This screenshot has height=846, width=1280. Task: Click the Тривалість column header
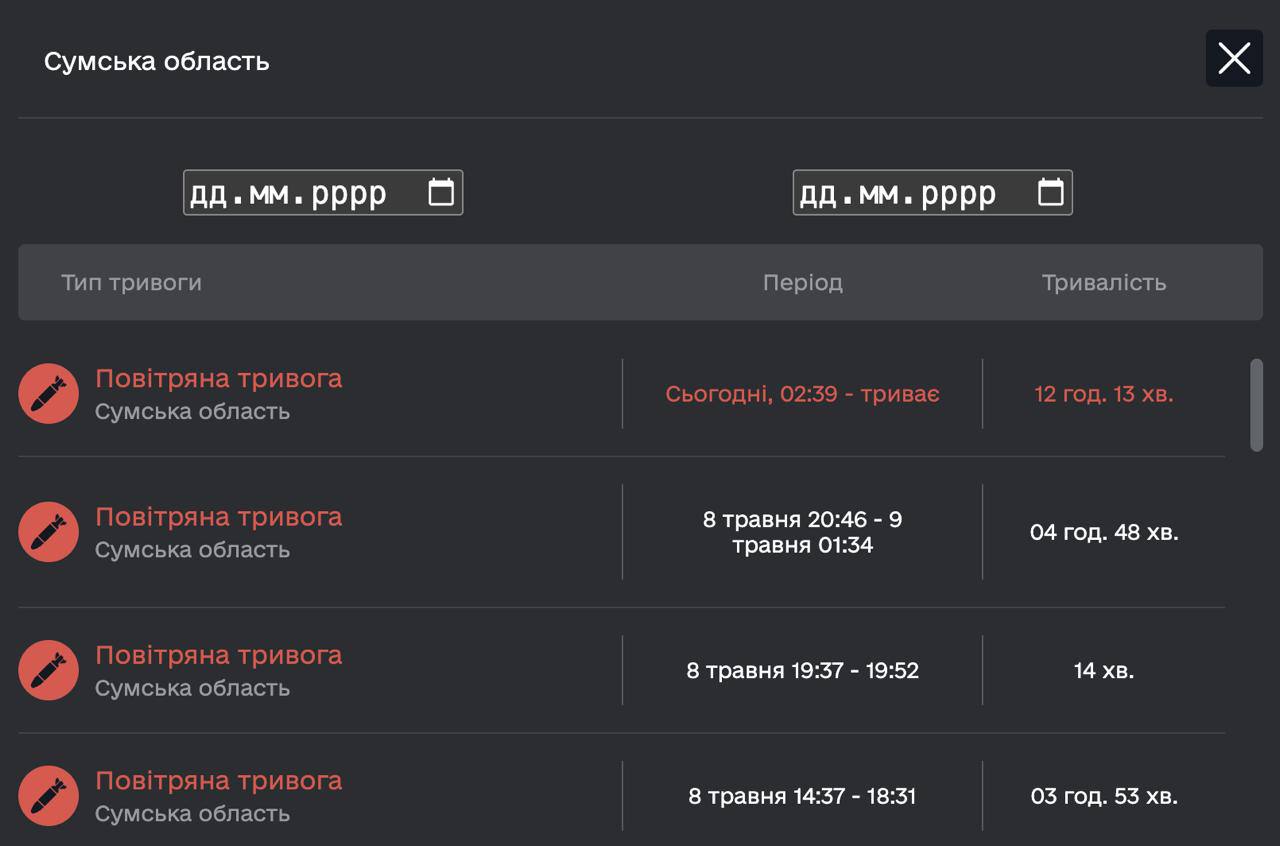click(x=1104, y=283)
